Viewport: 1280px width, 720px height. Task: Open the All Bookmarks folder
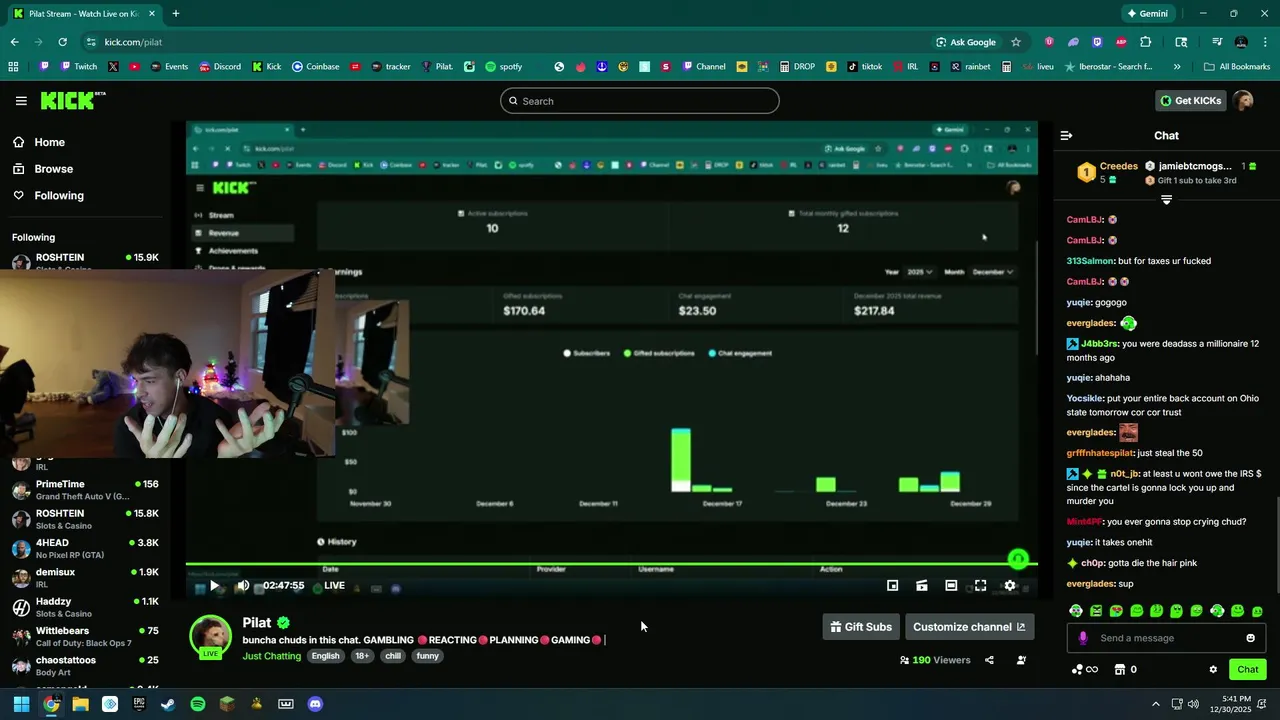click(1237, 67)
